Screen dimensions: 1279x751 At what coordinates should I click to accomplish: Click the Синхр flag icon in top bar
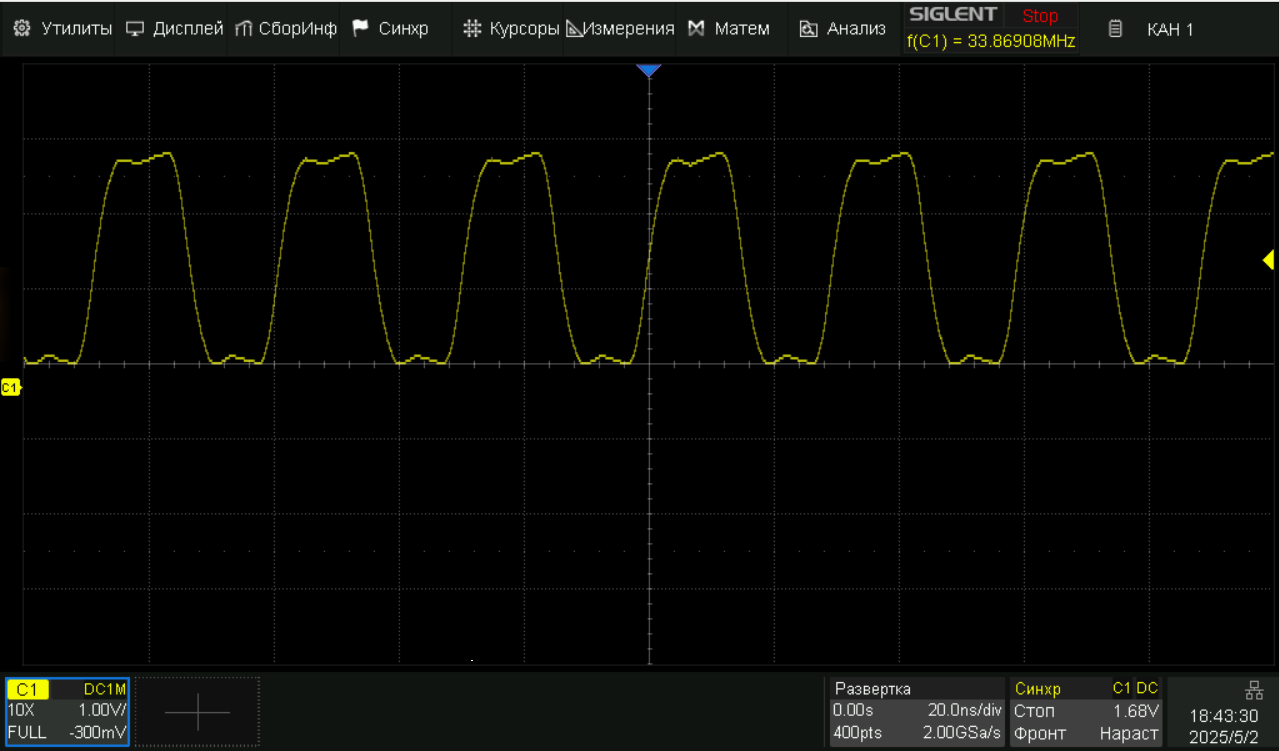click(x=361, y=29)
